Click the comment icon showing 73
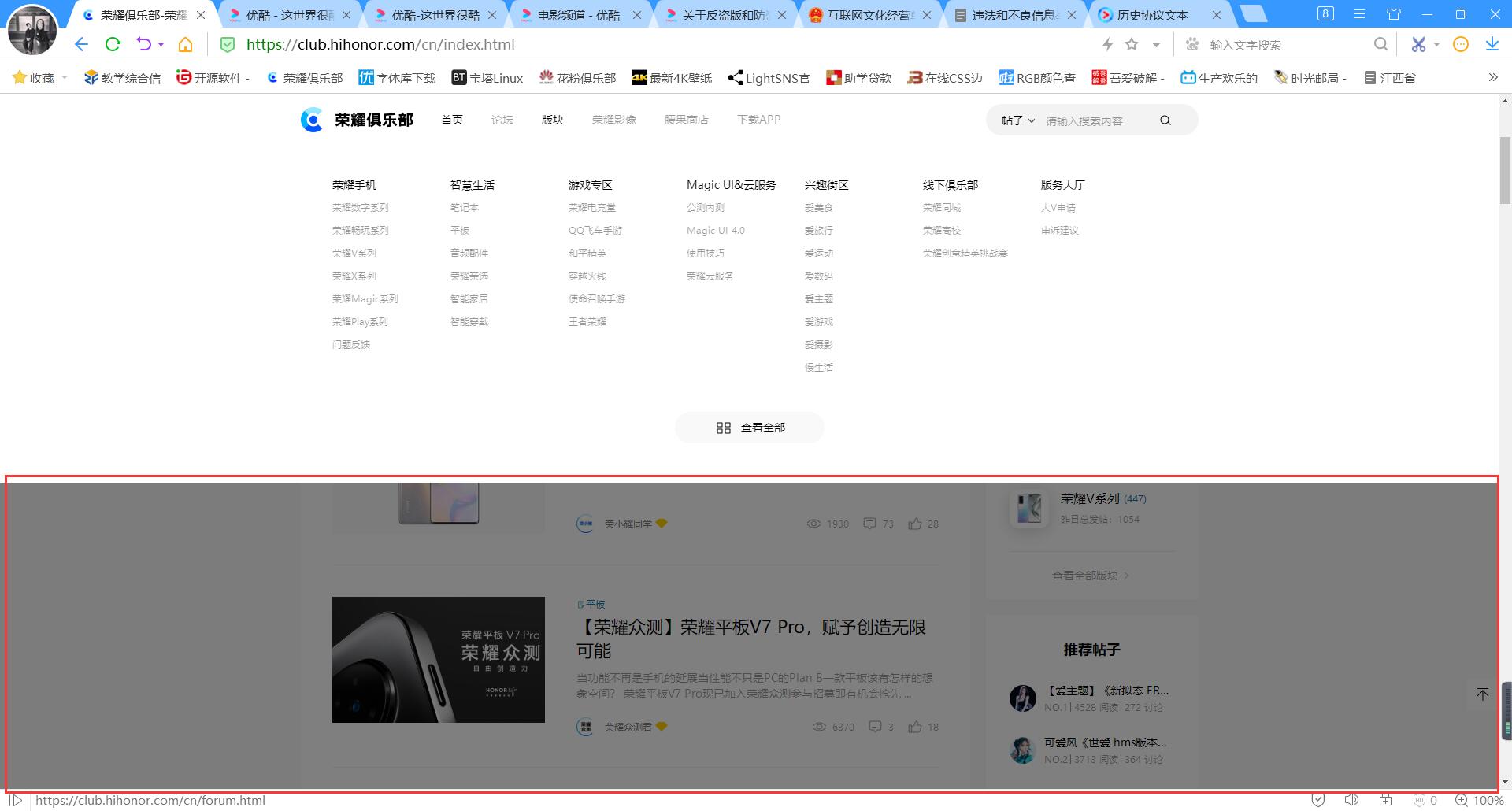 (x=869, y=524)
